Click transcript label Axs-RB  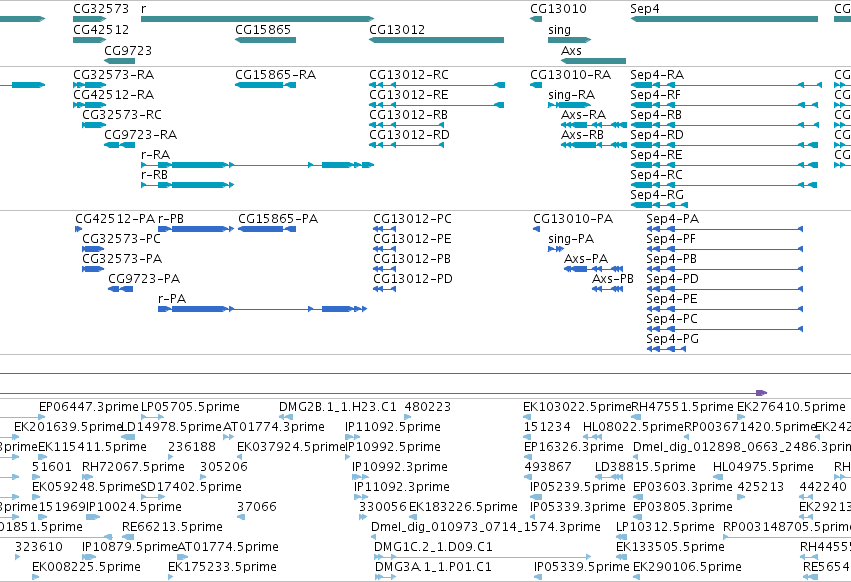pos(582,135)
